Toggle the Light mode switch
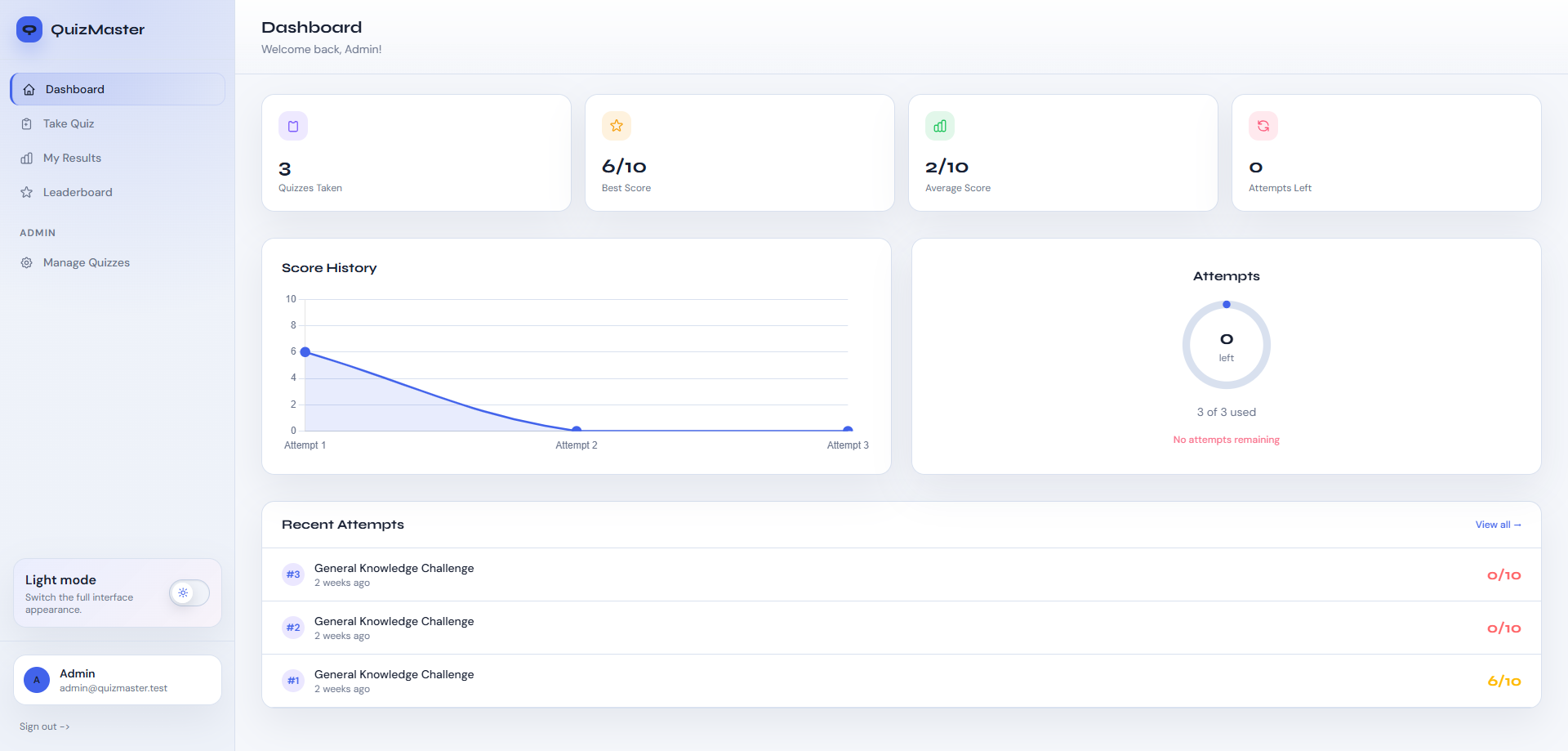1568x751 pixels. click(189, 592)
